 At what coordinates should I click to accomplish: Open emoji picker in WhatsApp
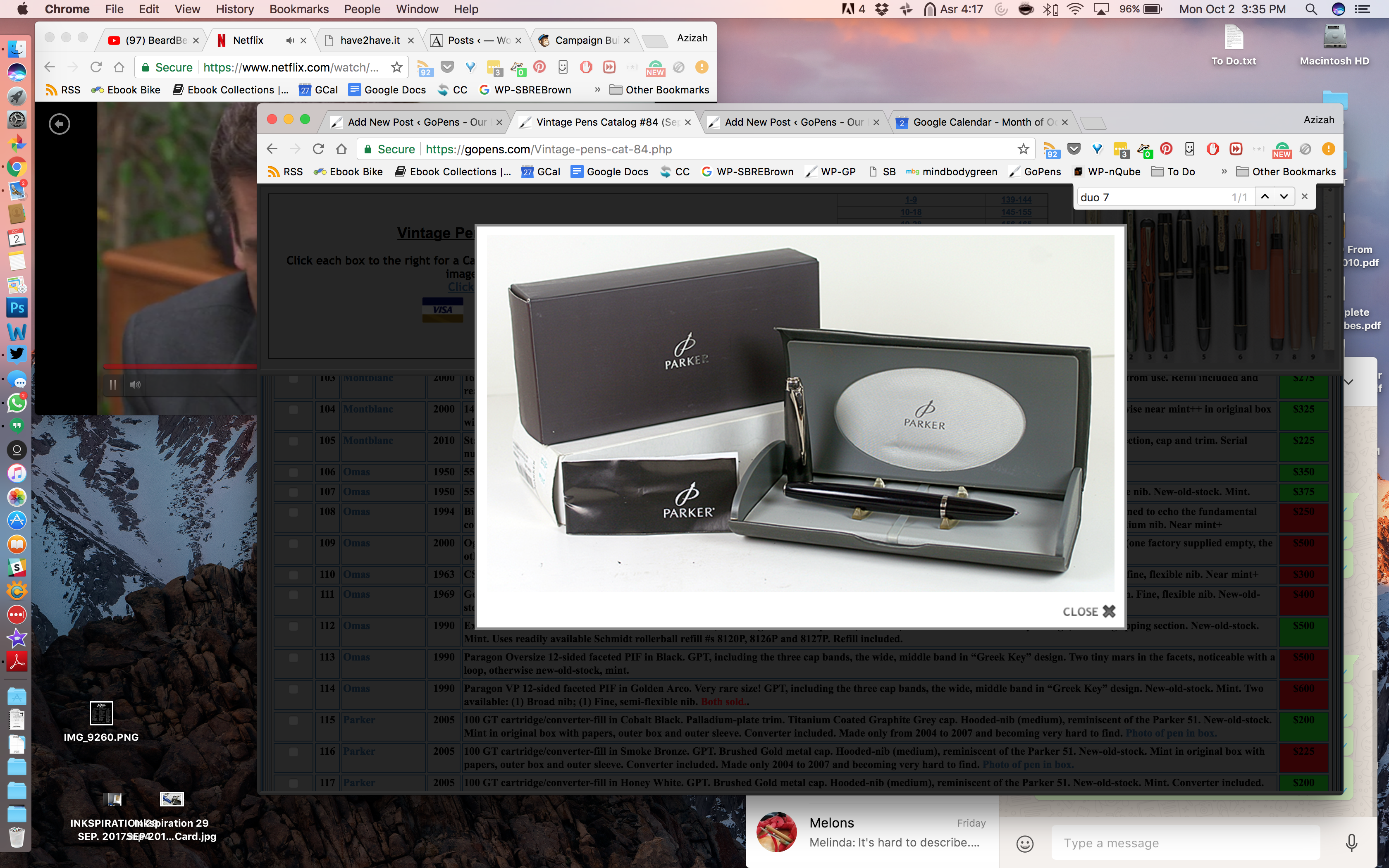[x=1025, y=843]
